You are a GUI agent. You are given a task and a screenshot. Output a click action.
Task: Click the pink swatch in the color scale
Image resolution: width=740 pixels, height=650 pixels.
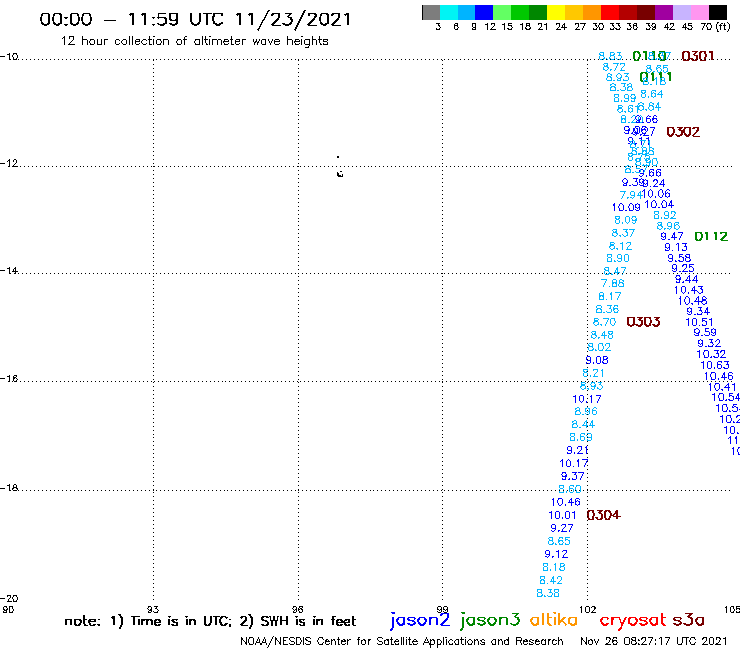tap(699, 12)
